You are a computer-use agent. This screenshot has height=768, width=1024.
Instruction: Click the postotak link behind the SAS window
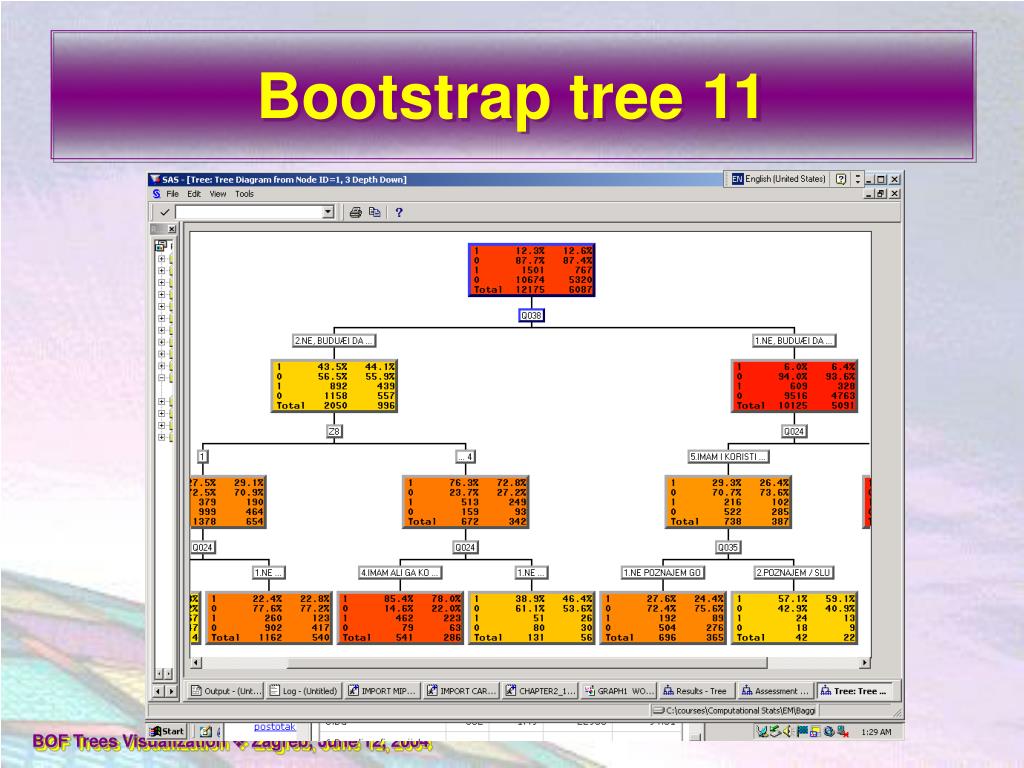point(274,727)
